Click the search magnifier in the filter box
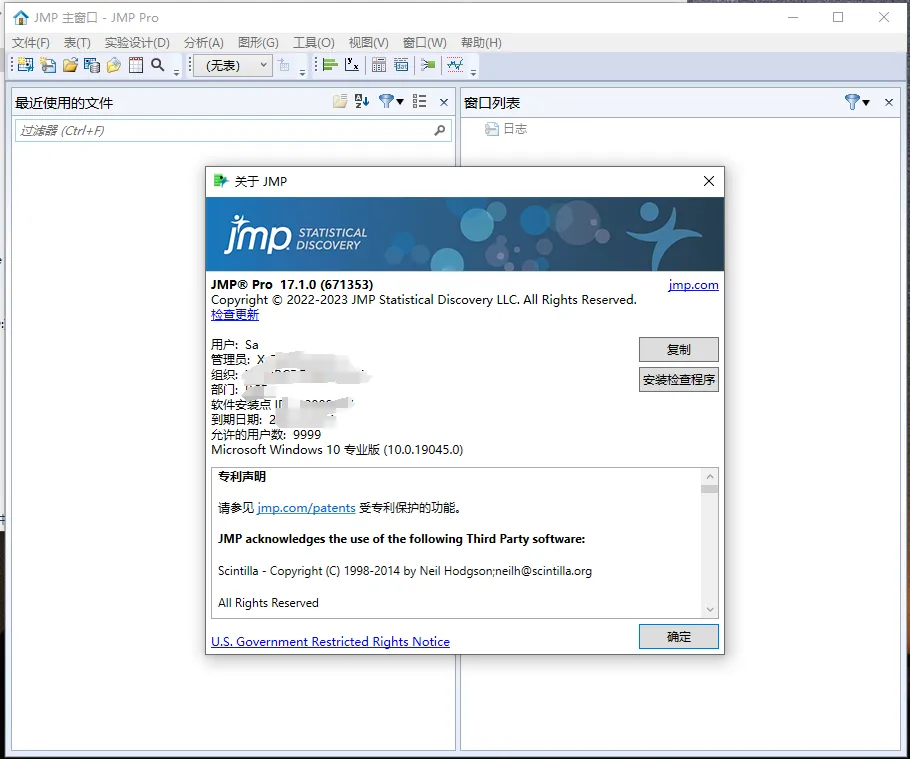Viewport: 910px width, 759px height. (439, 131)
